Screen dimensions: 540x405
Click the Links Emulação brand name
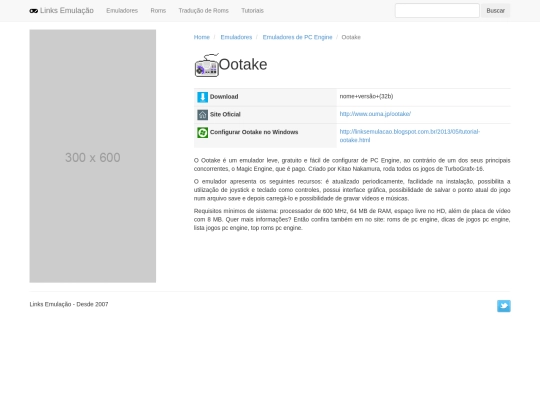pos(67,11)
